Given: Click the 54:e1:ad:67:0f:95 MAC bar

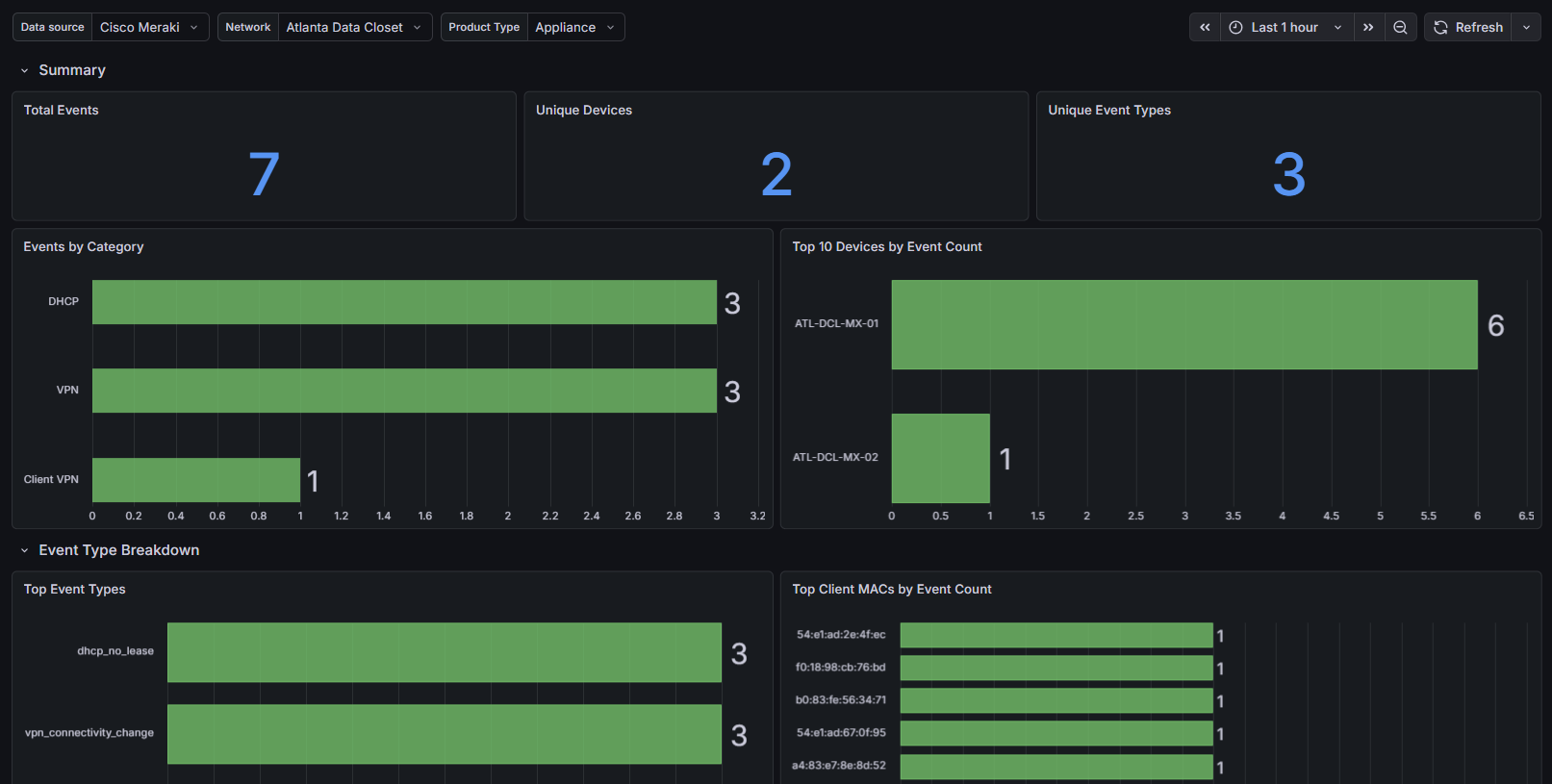Looking at the screenshot, I should 1056,733.
